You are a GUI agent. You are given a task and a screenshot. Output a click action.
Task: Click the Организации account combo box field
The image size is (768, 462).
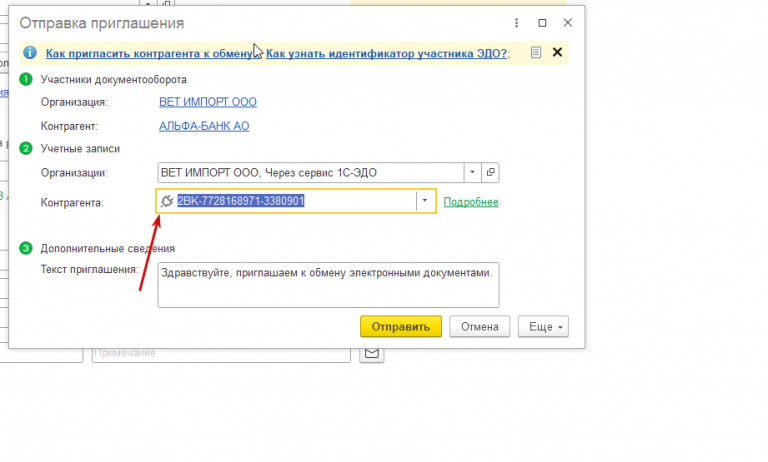click(x=311, y=172)
